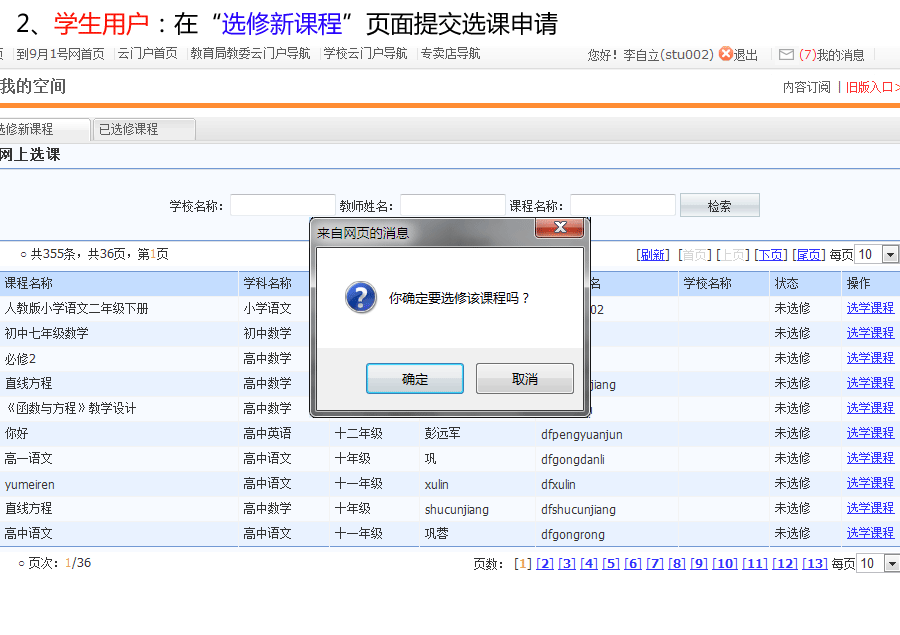Viewport: 900px width, 635px height.
Task: Open the envelope messages icon
Action: [x=786, y=54]
